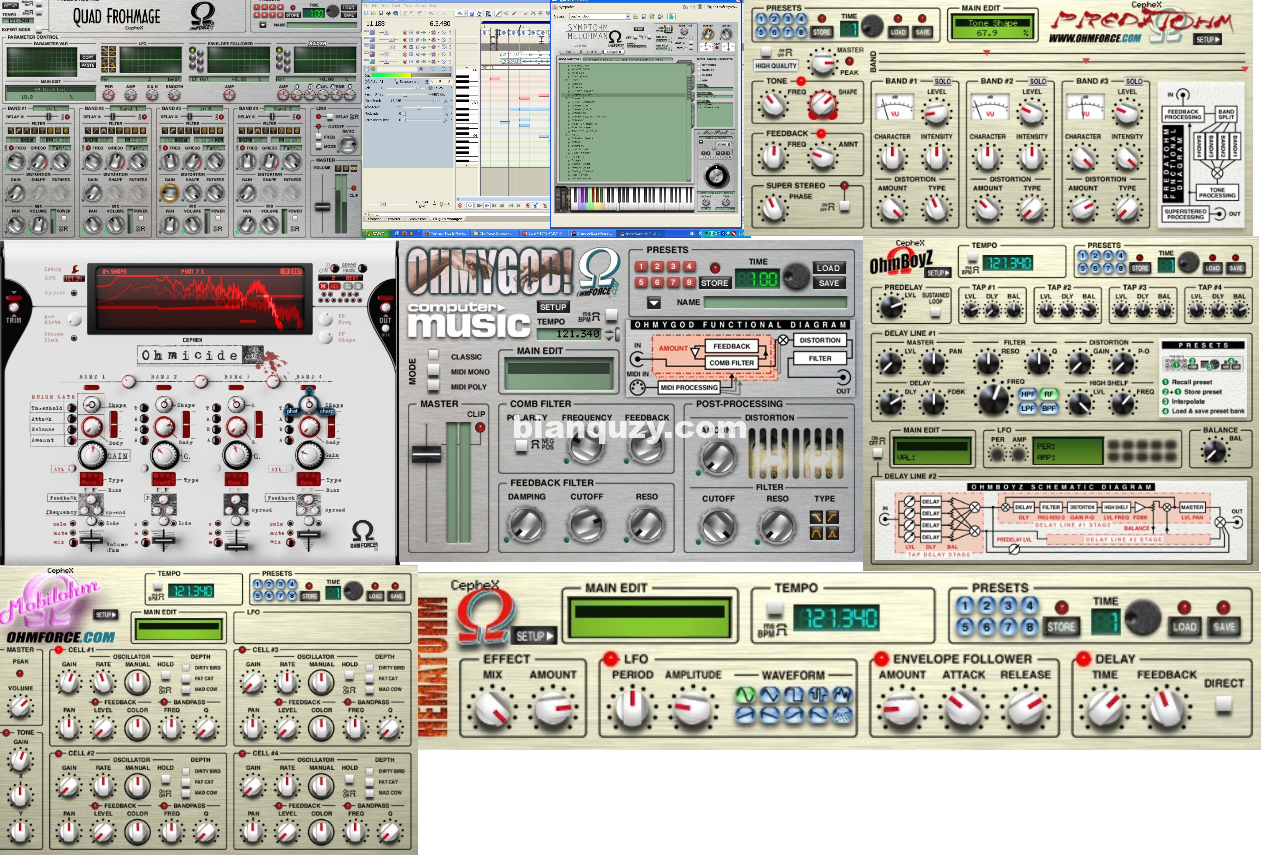The height and width of the screenshot is (859, 1261).
Task: Click the MAIN EDIT display in Nematohm
Action: tap(650, 617)
